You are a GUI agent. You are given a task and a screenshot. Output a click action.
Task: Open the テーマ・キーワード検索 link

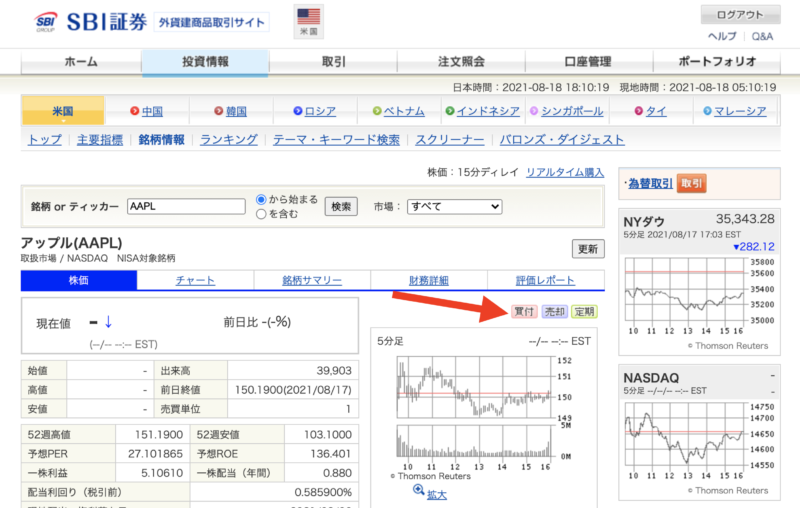(x=336, y=140)
